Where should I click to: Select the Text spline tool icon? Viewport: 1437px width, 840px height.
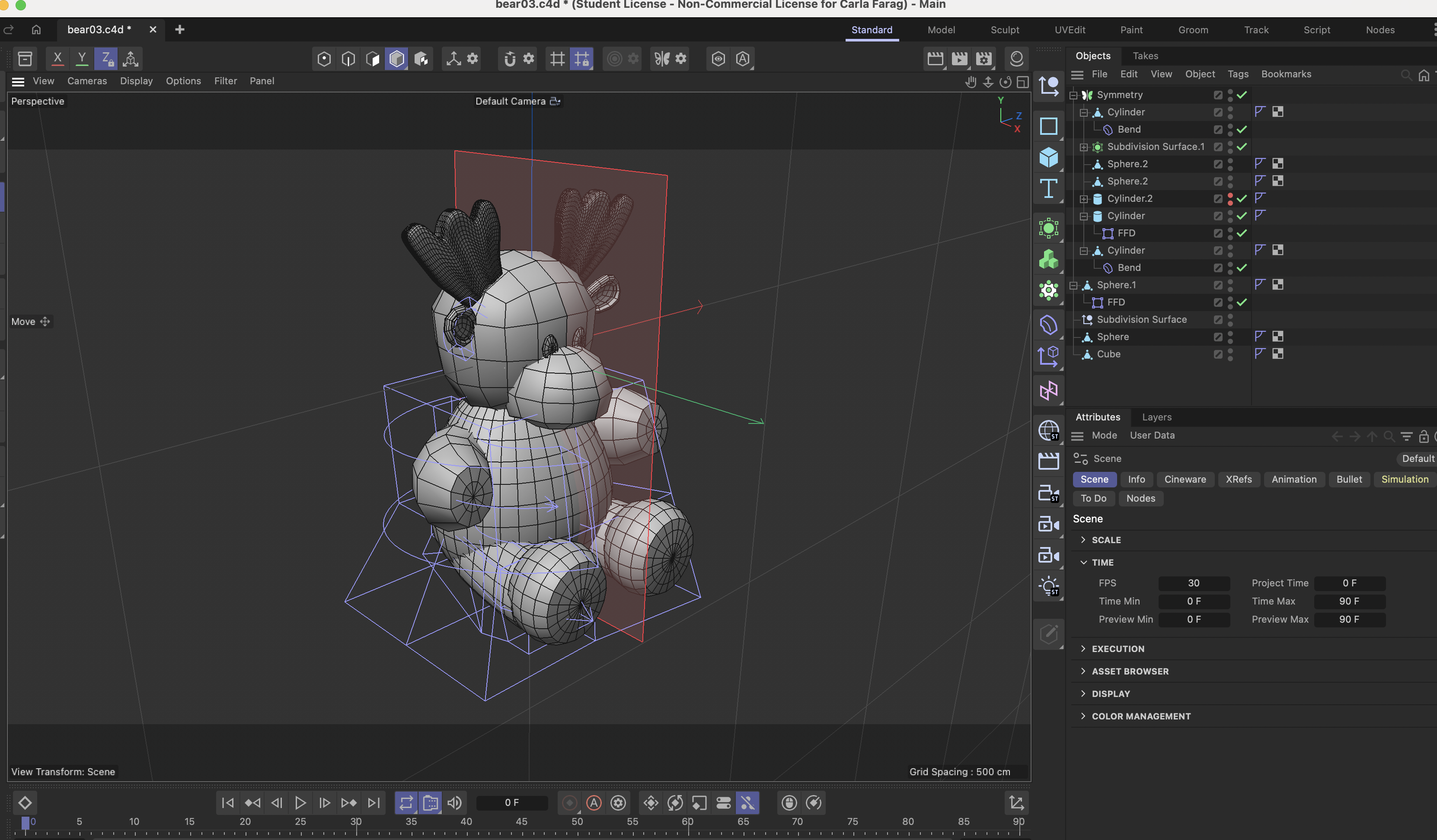(1048, 189)
